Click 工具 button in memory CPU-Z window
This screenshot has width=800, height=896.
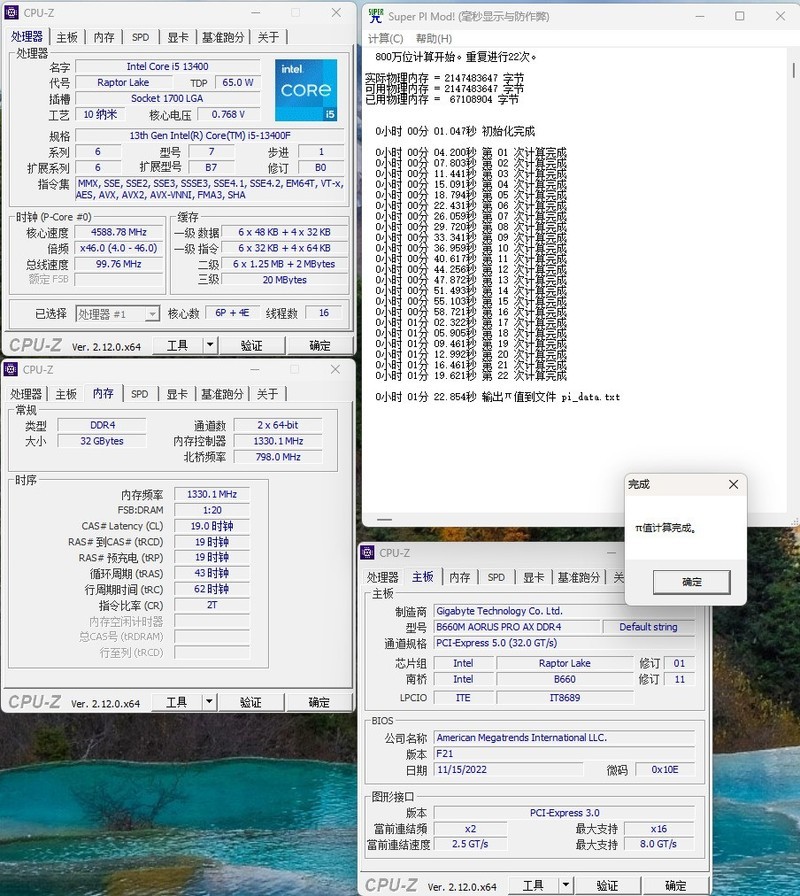pos(177,702)
